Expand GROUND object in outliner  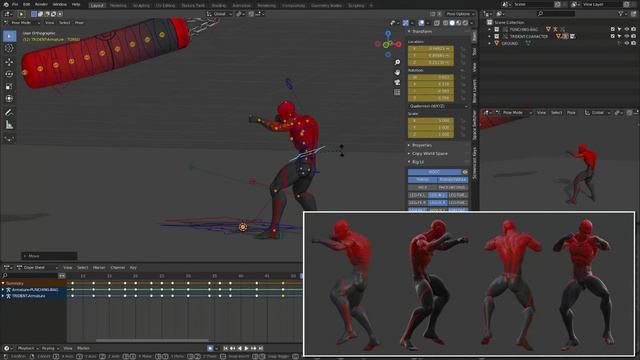pyautogui.click(x=489, y=43)
